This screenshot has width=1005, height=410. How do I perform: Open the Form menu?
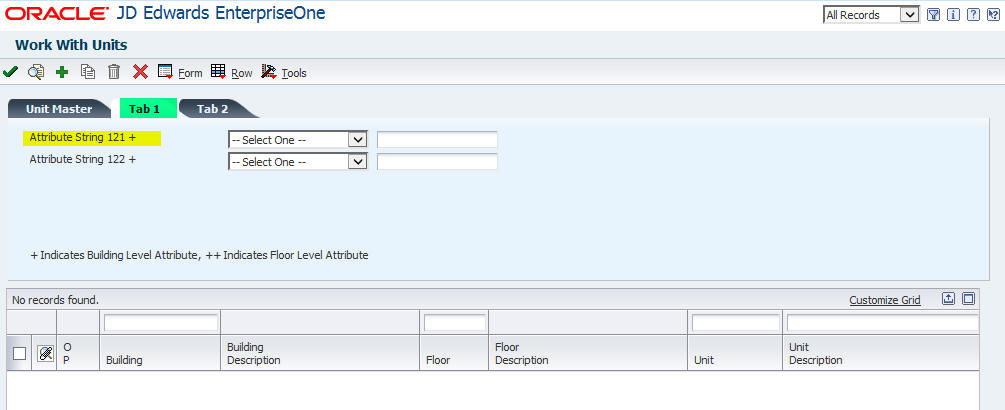[180, 72]
